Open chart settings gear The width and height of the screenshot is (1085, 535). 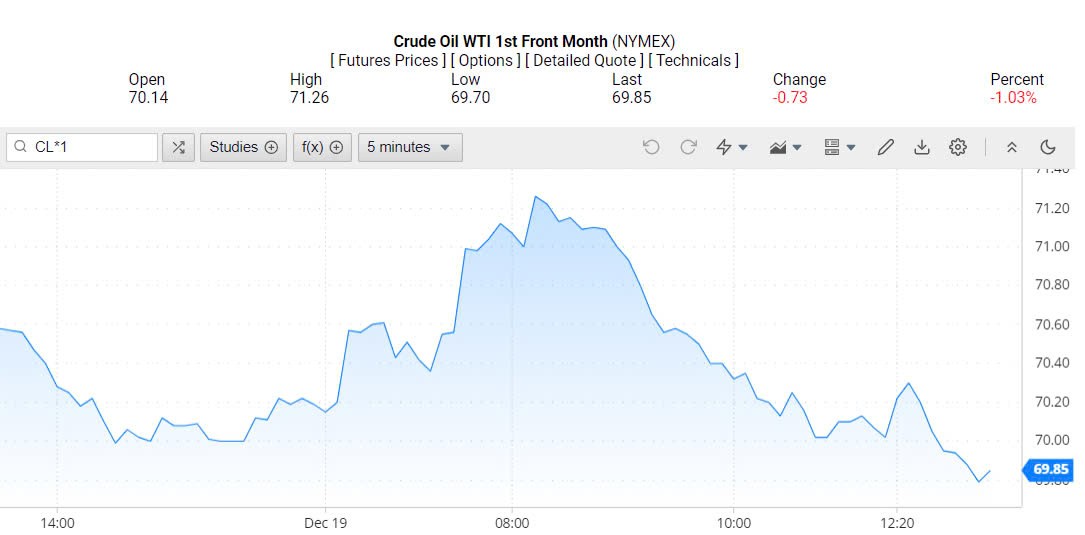pos(958,148)
